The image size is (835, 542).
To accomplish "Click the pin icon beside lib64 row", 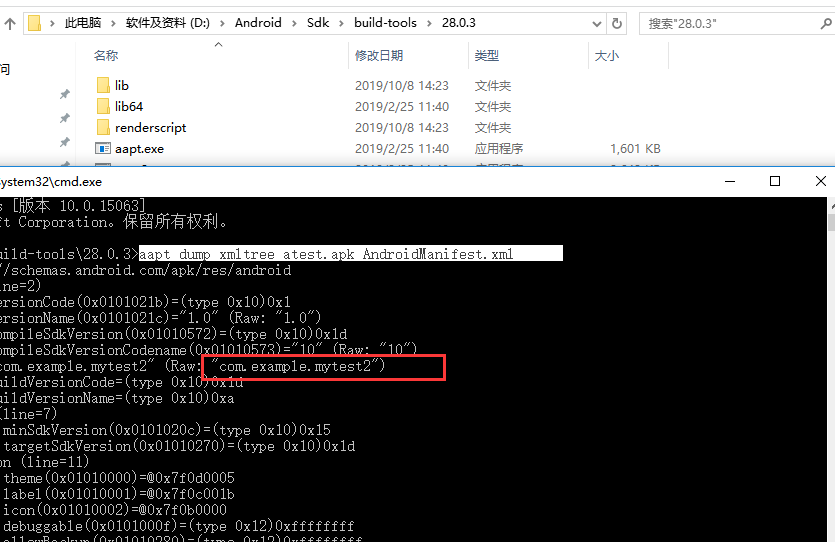I will point(64,118).
